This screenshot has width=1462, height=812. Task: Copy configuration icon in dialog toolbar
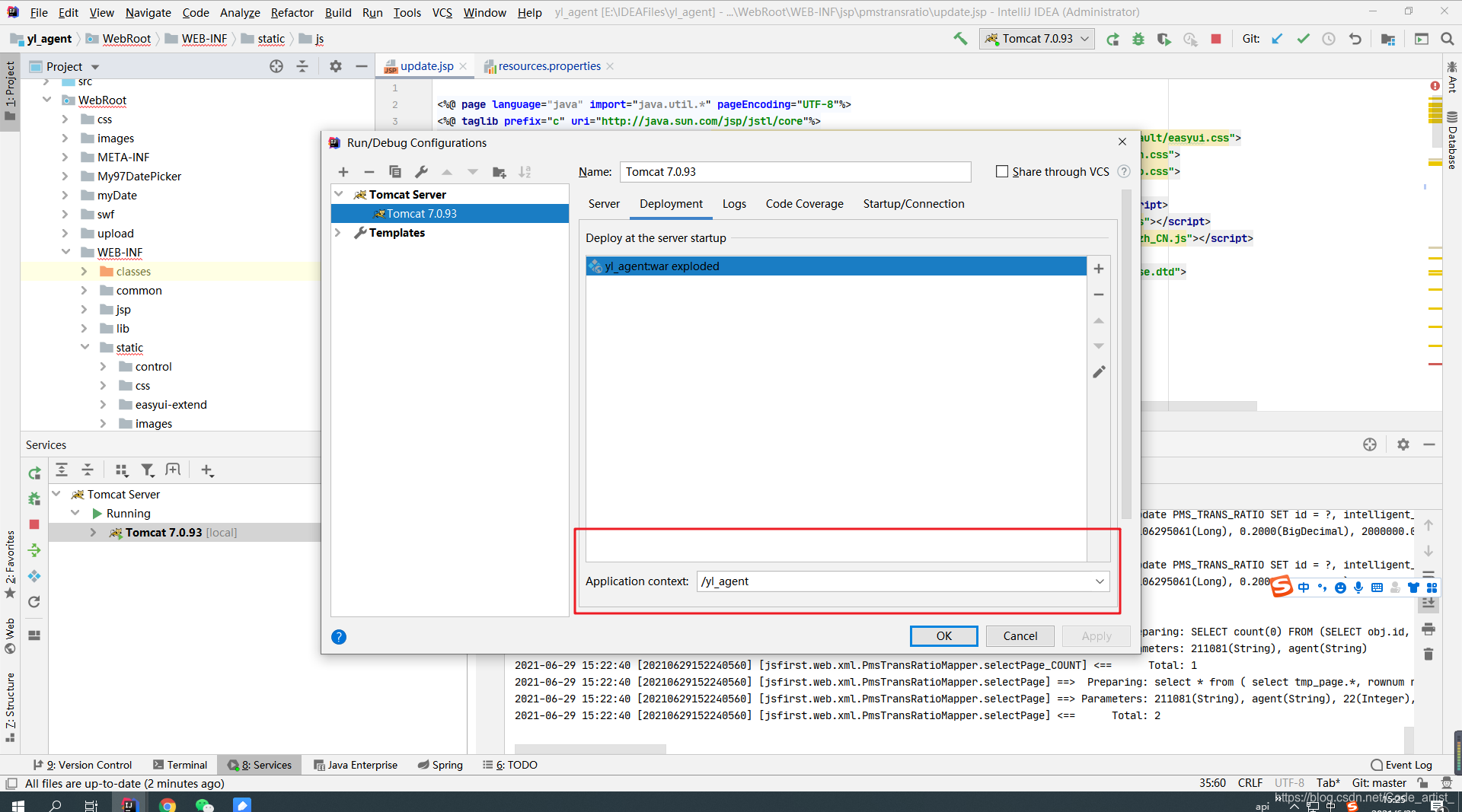click(x=395, y=172)
